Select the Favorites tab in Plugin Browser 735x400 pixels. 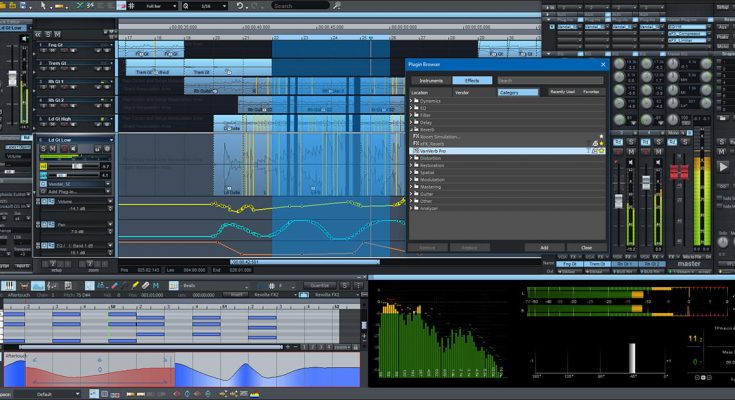pos(591,91)
